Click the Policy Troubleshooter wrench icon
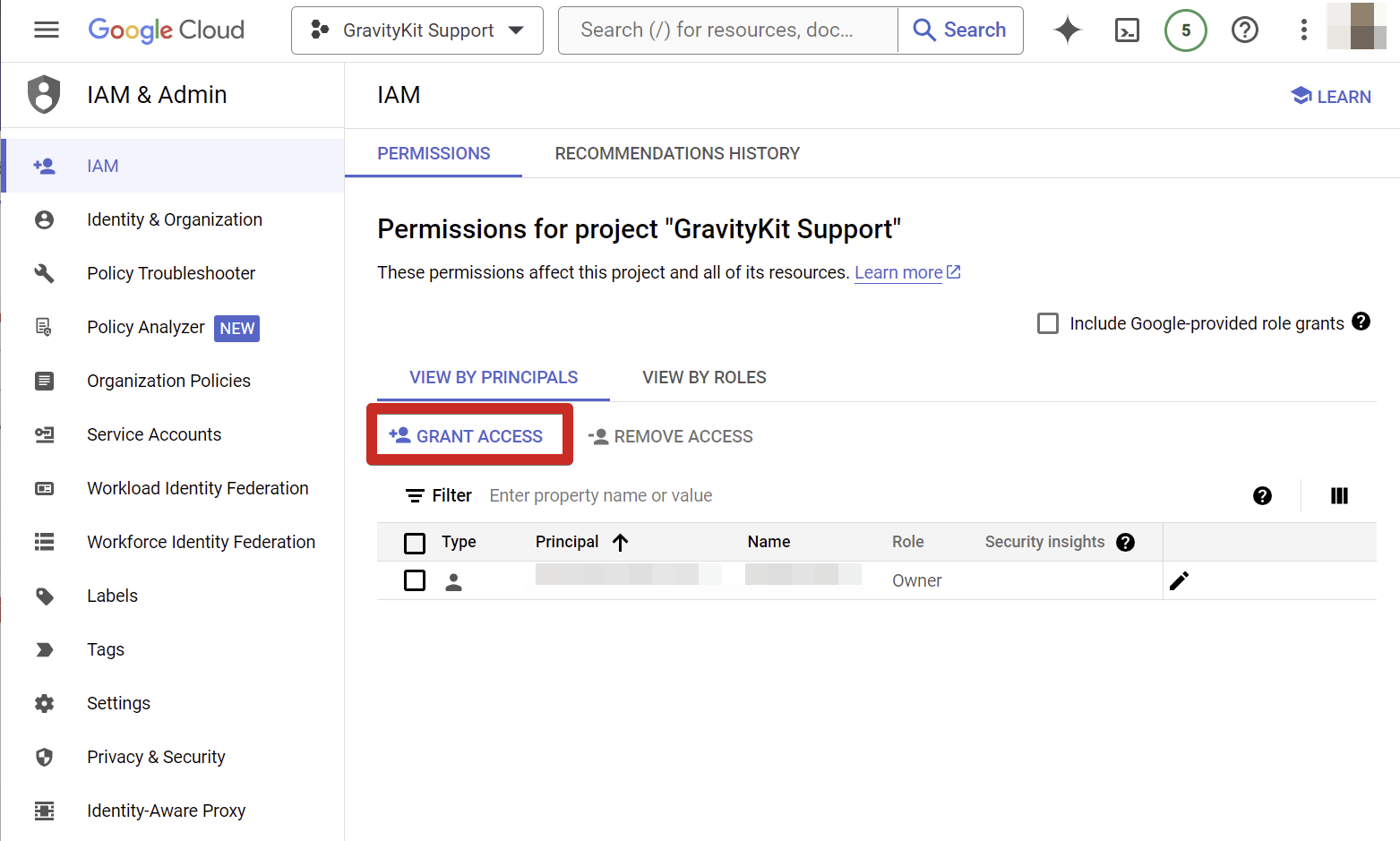The width and height of the screenshot is (1400, 841). (44, 273)
